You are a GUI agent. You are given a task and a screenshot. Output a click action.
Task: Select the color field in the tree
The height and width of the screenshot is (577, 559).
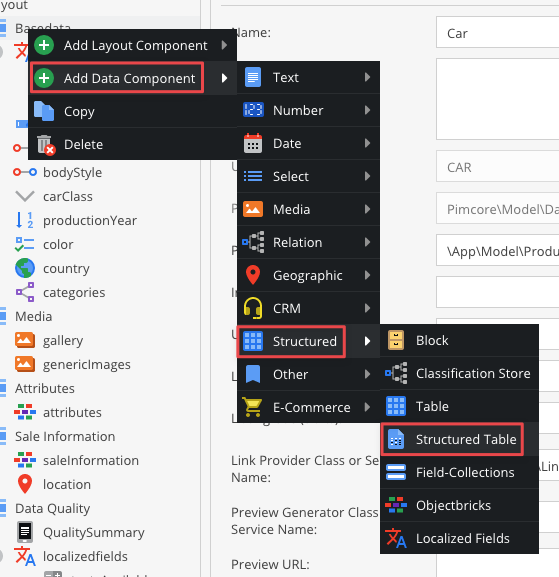pyautogui.click(x=58, y=244)
